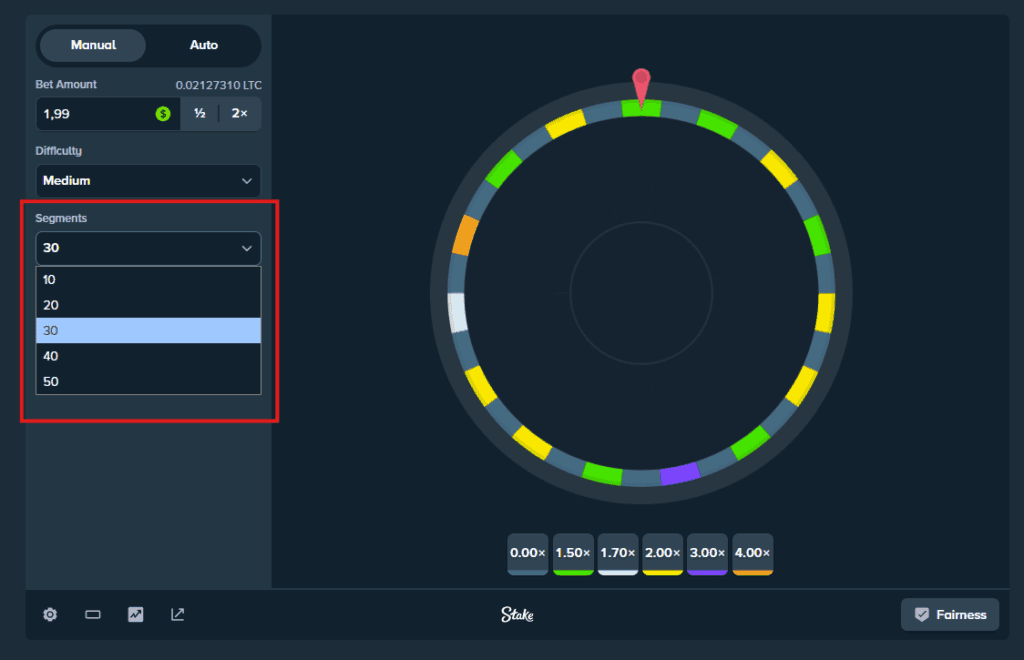
Task: Click inside the Bet Amount field
Action: click(x=90, y=114)
